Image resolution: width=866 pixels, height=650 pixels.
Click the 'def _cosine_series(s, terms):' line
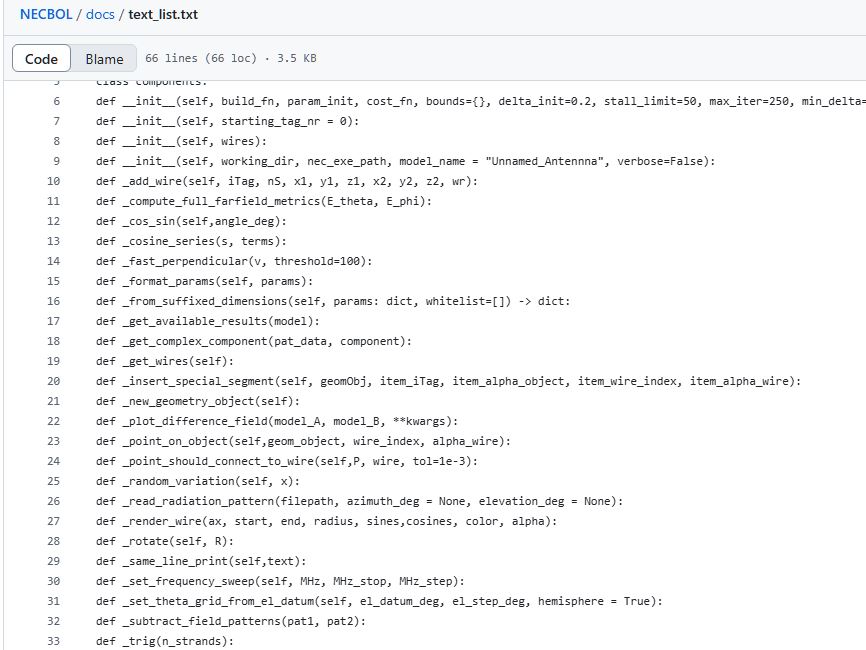pos(191,241)
